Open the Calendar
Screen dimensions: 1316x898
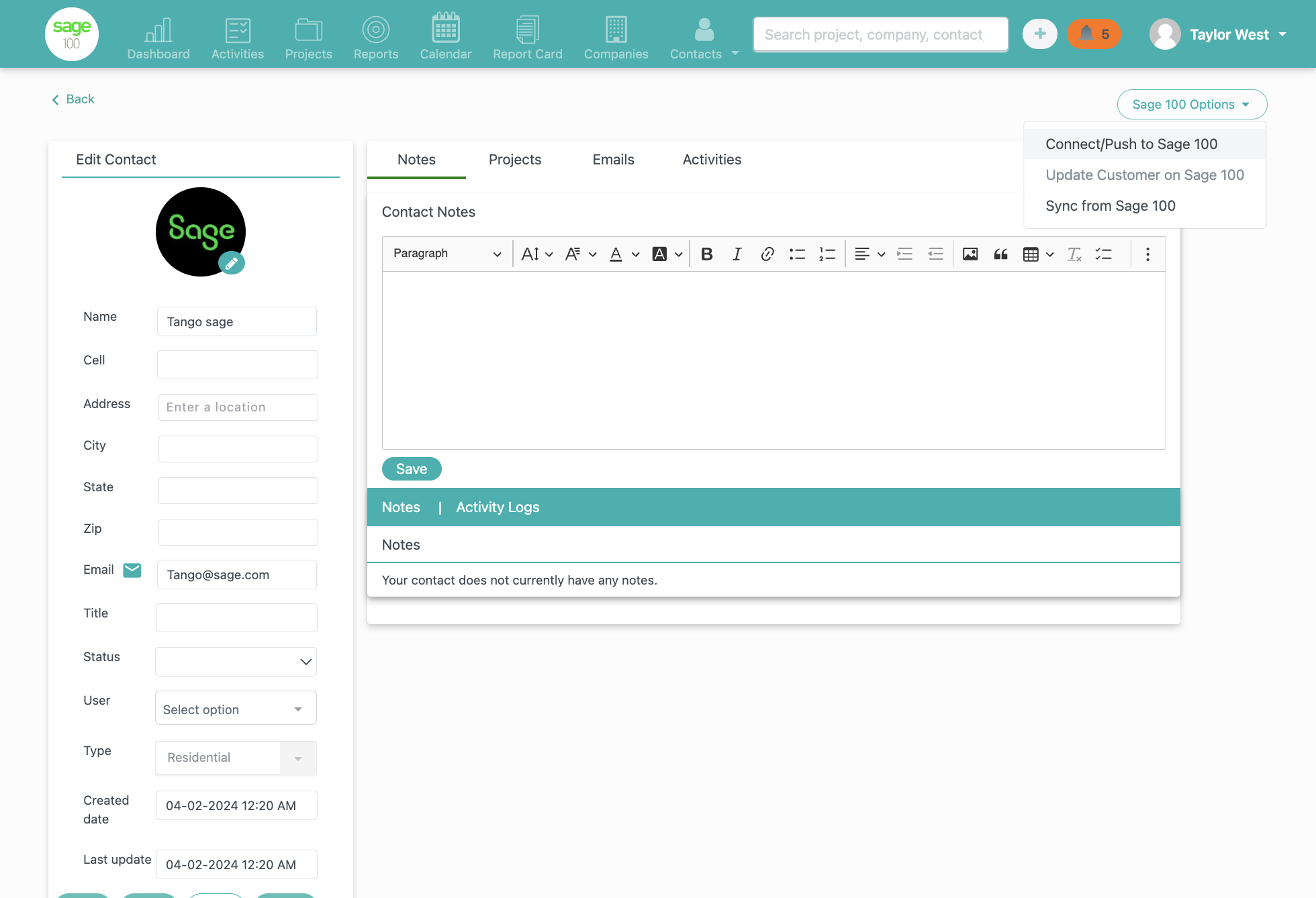click(x=446, y=38)
